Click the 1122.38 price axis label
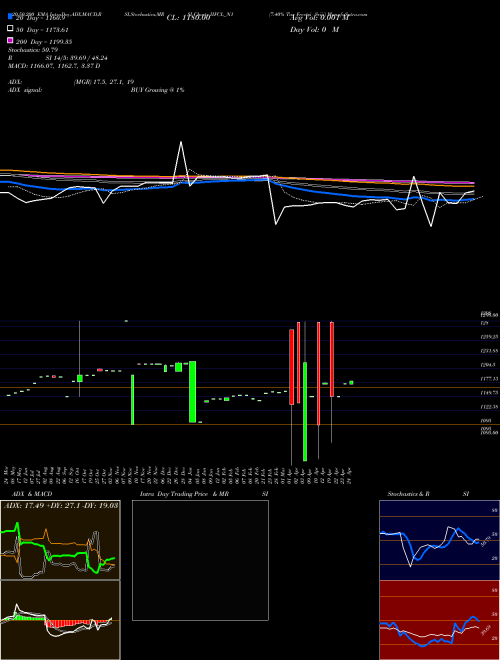The height and width of the screenshot is (660, 500). [489, 407]
